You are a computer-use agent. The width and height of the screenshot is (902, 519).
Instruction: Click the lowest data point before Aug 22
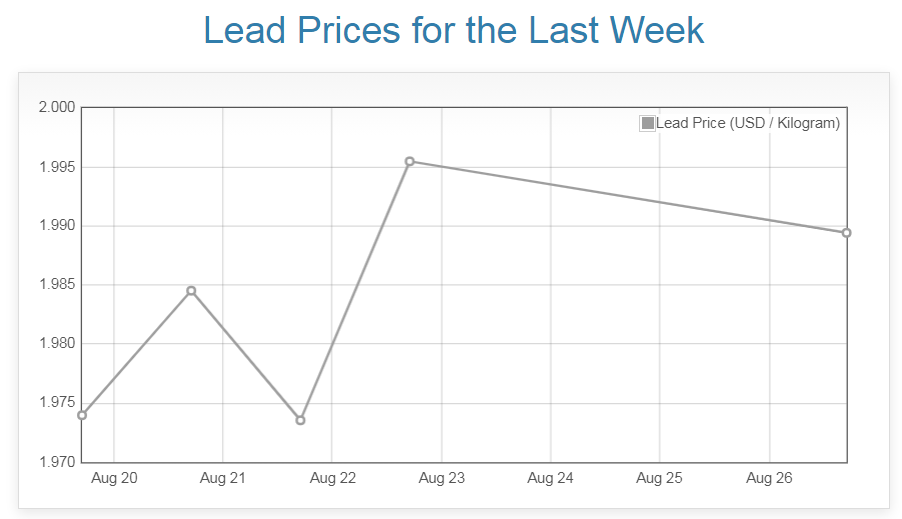tap(300, 420)
